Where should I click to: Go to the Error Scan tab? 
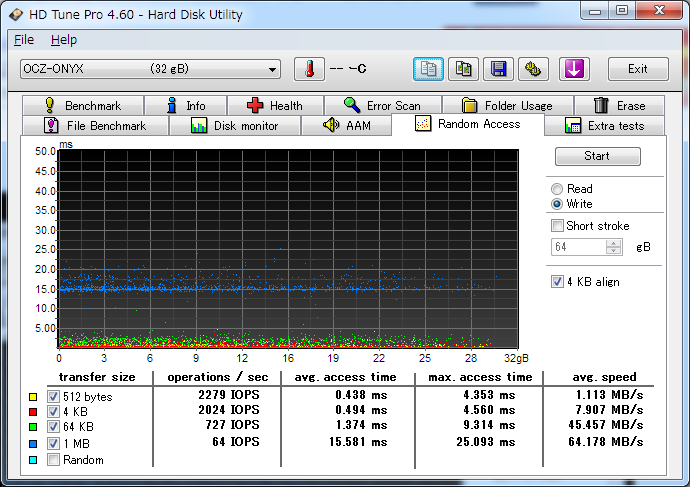pyautogui.click(x=383, y=106)
